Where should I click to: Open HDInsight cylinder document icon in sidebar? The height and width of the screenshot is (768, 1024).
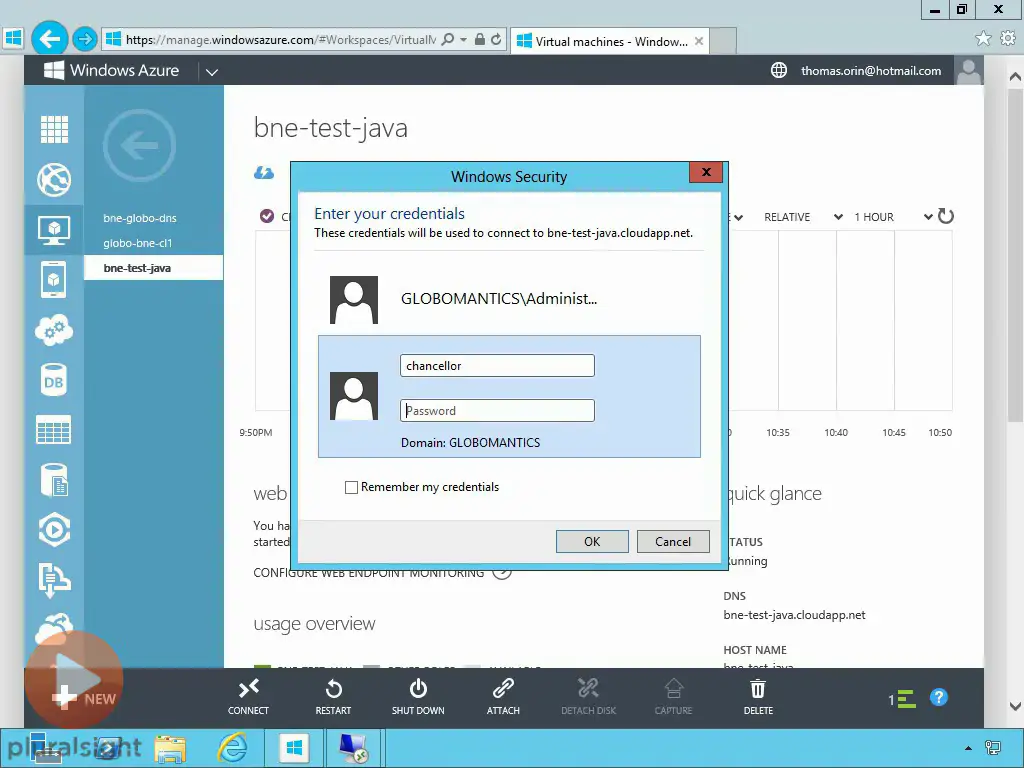[54, 480]
